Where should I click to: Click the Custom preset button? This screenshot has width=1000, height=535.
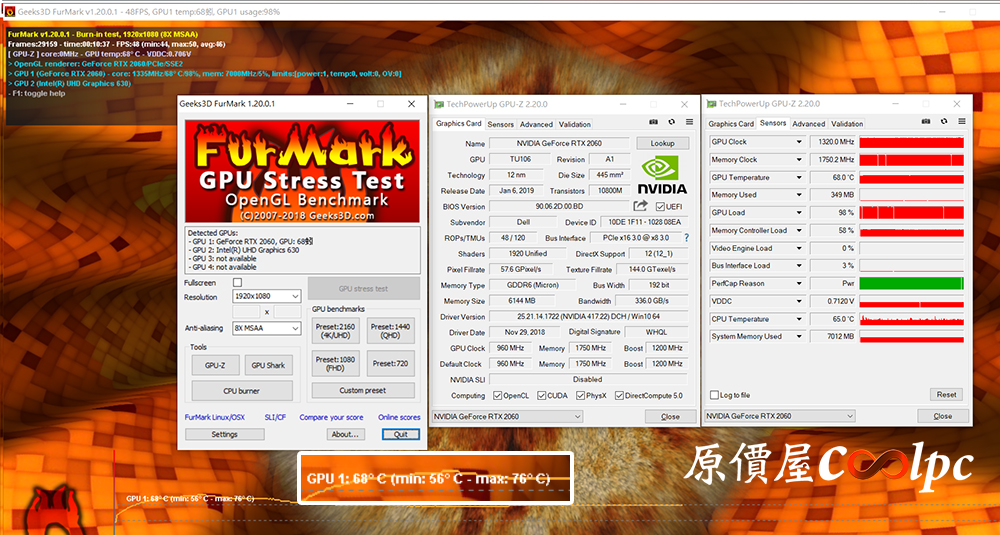(x=362, y=390)
